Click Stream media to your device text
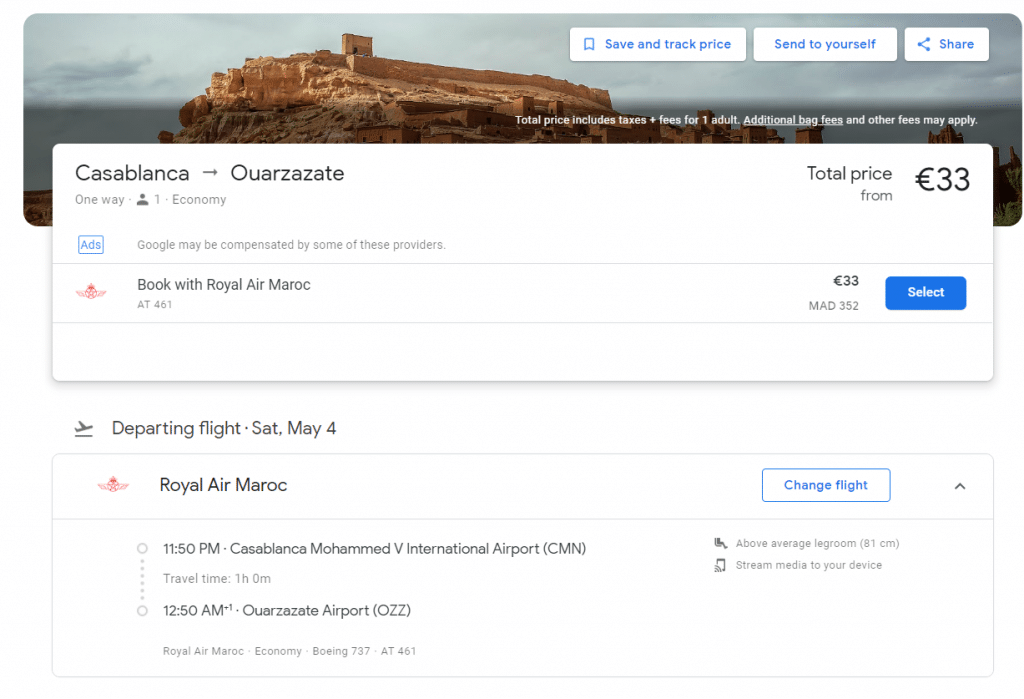This screenshot has width=1024, height=699. (x=808, y=565)
